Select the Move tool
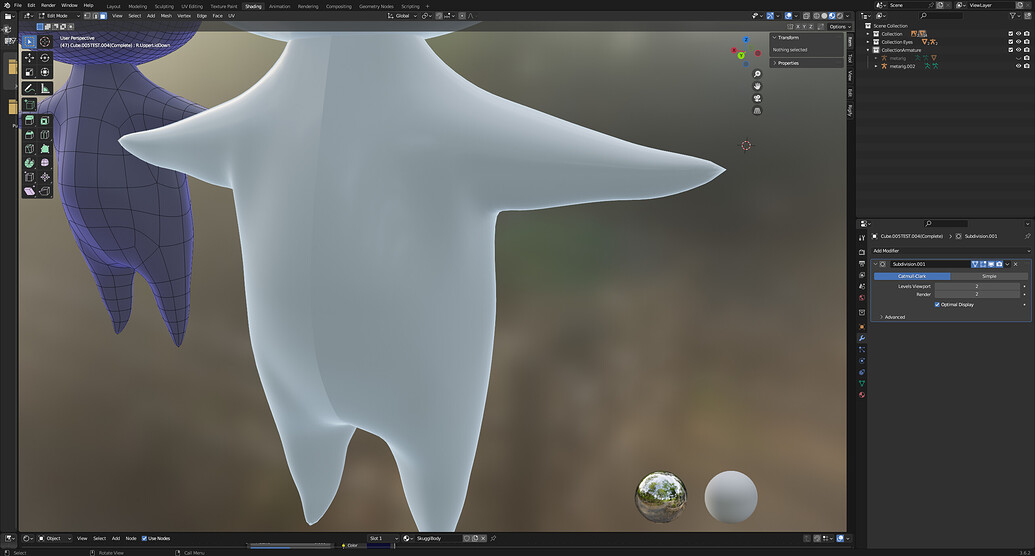Image resolution: width=1035 pixels, height=556 pixels. pos(29,58)
